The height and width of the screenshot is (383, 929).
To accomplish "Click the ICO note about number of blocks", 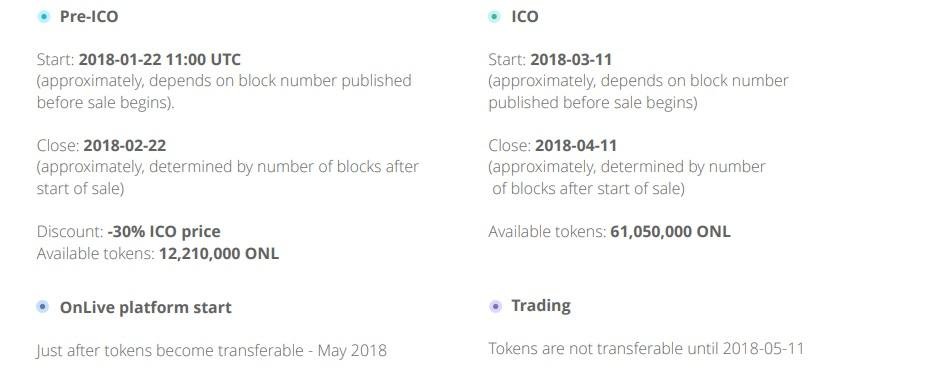I will 627,177.
